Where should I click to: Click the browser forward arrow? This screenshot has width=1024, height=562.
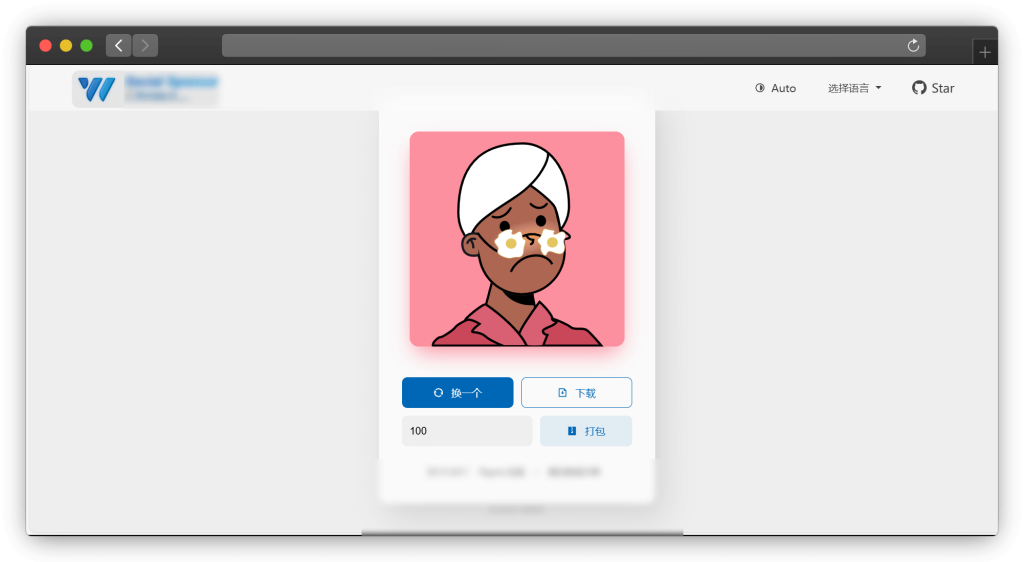tap(145, 45)
